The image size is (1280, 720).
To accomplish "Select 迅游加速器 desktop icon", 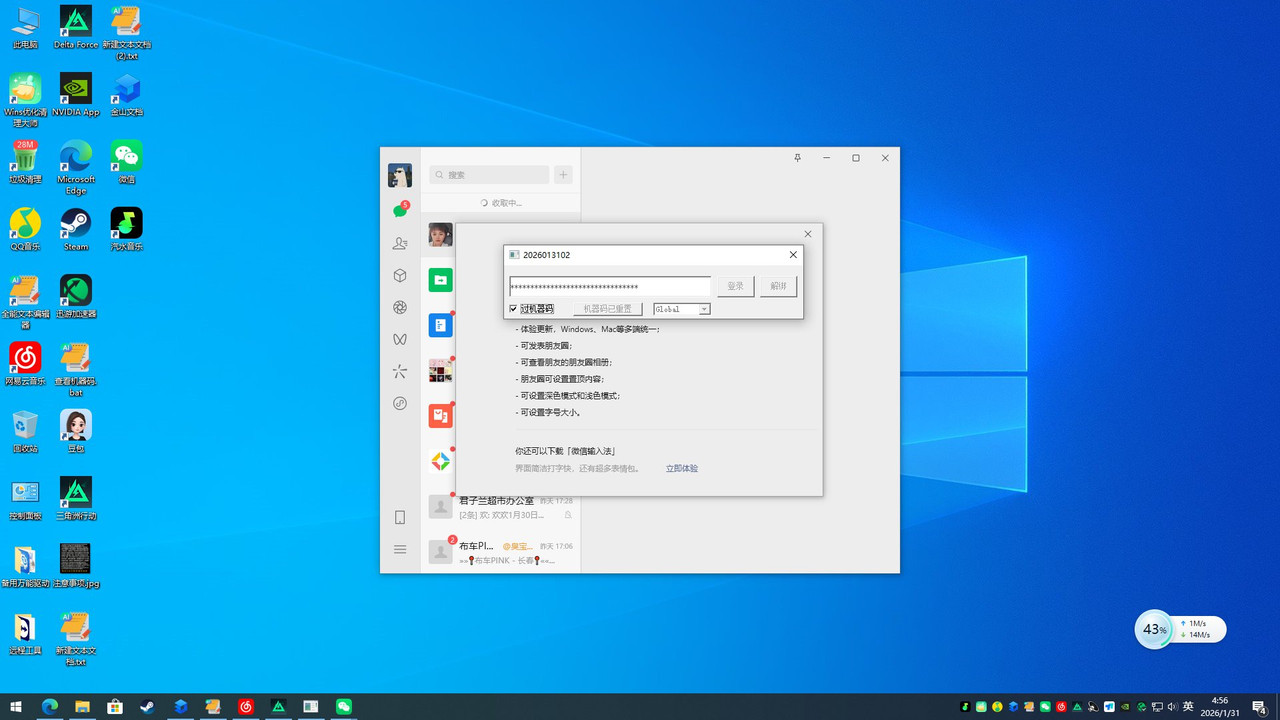I will tap(76, 296).
